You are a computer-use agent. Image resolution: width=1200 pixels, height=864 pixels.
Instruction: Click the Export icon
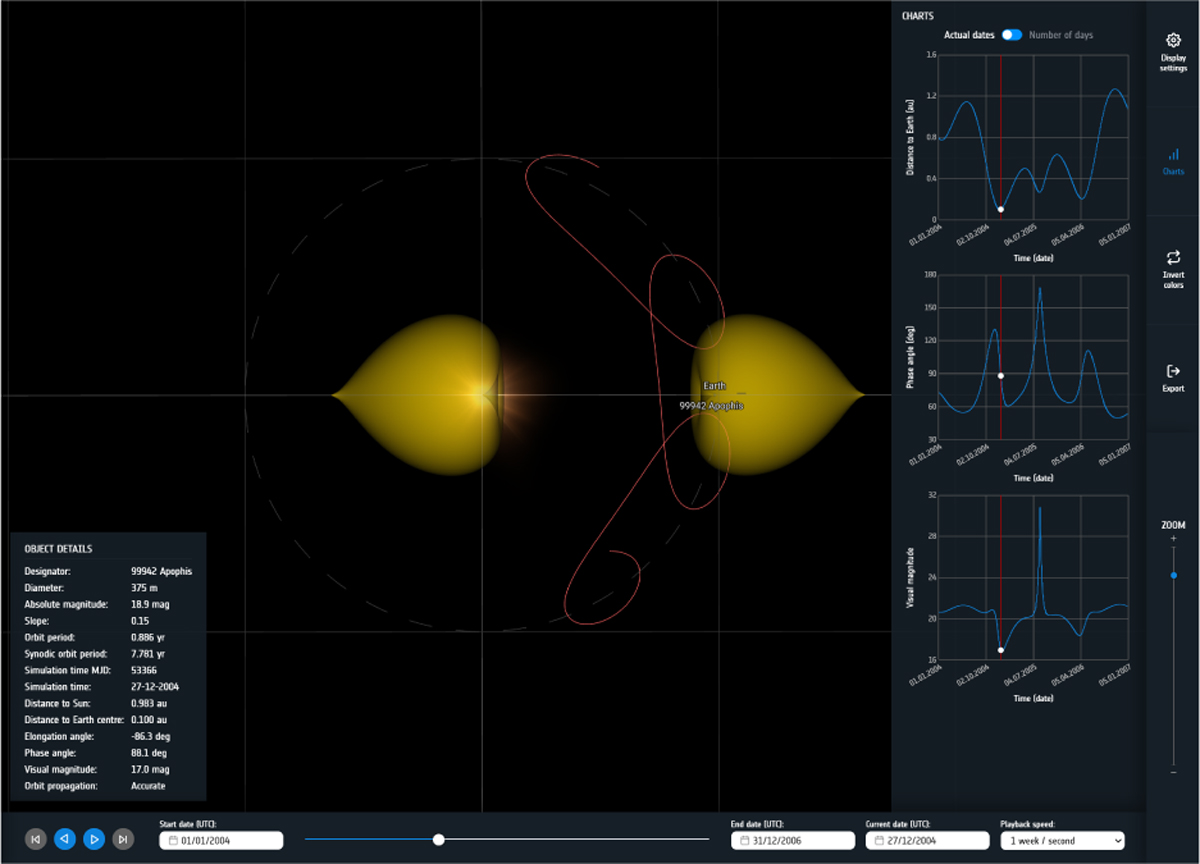point(1173,371)
